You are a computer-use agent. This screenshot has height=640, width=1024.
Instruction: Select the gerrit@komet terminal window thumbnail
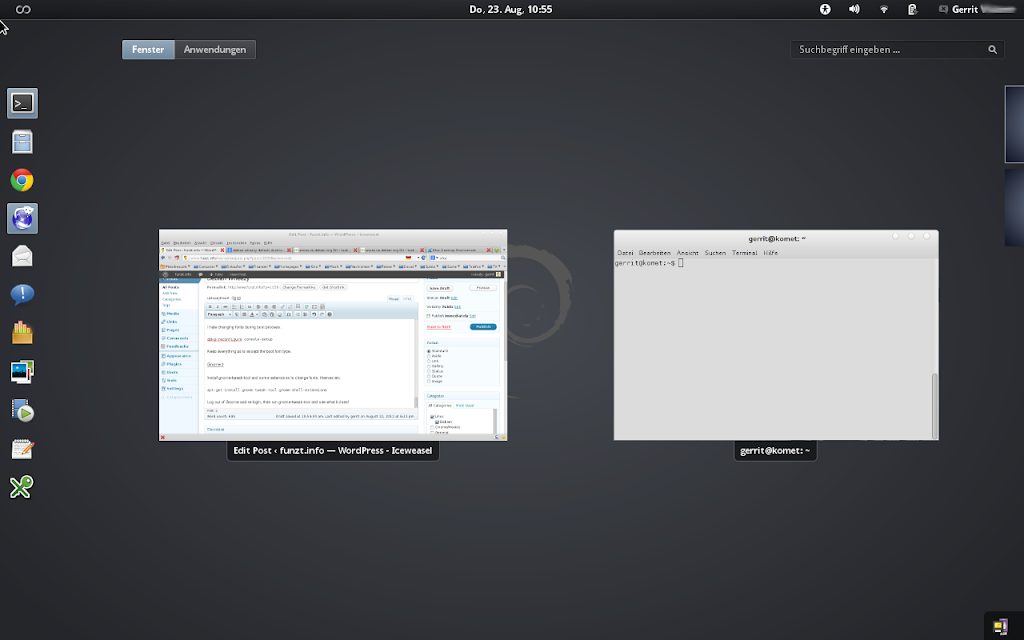coord(776,335)
